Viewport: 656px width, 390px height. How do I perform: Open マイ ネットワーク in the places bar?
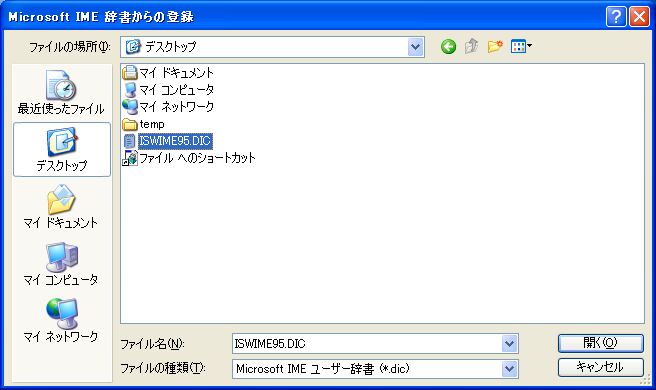(61, 321)
